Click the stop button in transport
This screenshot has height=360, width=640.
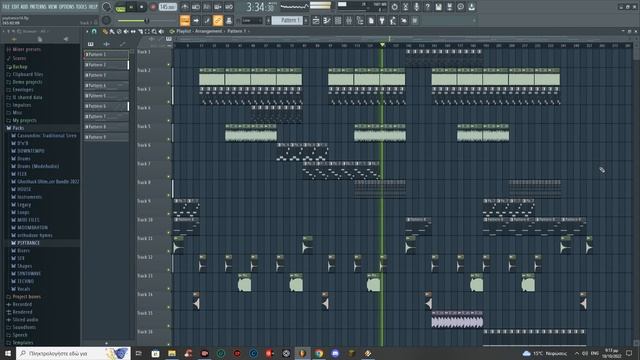point(142,7)
